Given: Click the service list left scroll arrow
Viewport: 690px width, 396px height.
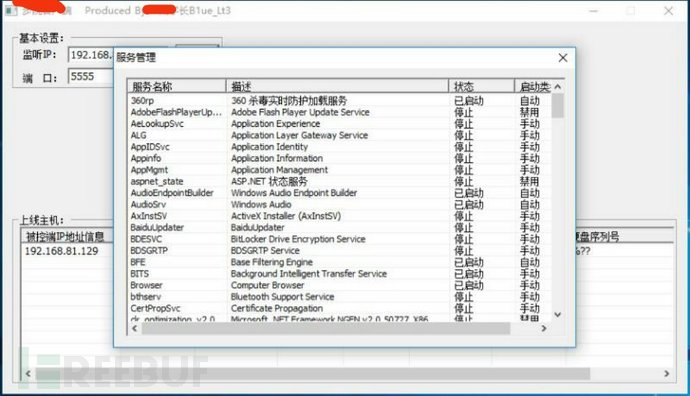Looking at the screenshot, I should 134,328.
